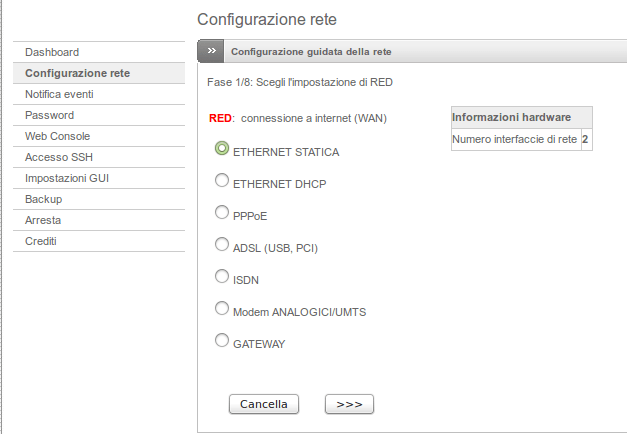This screenshot has height=434, width=627.
Task: Open Dashboard in the sidebar
Action: [x=99, y=52]
